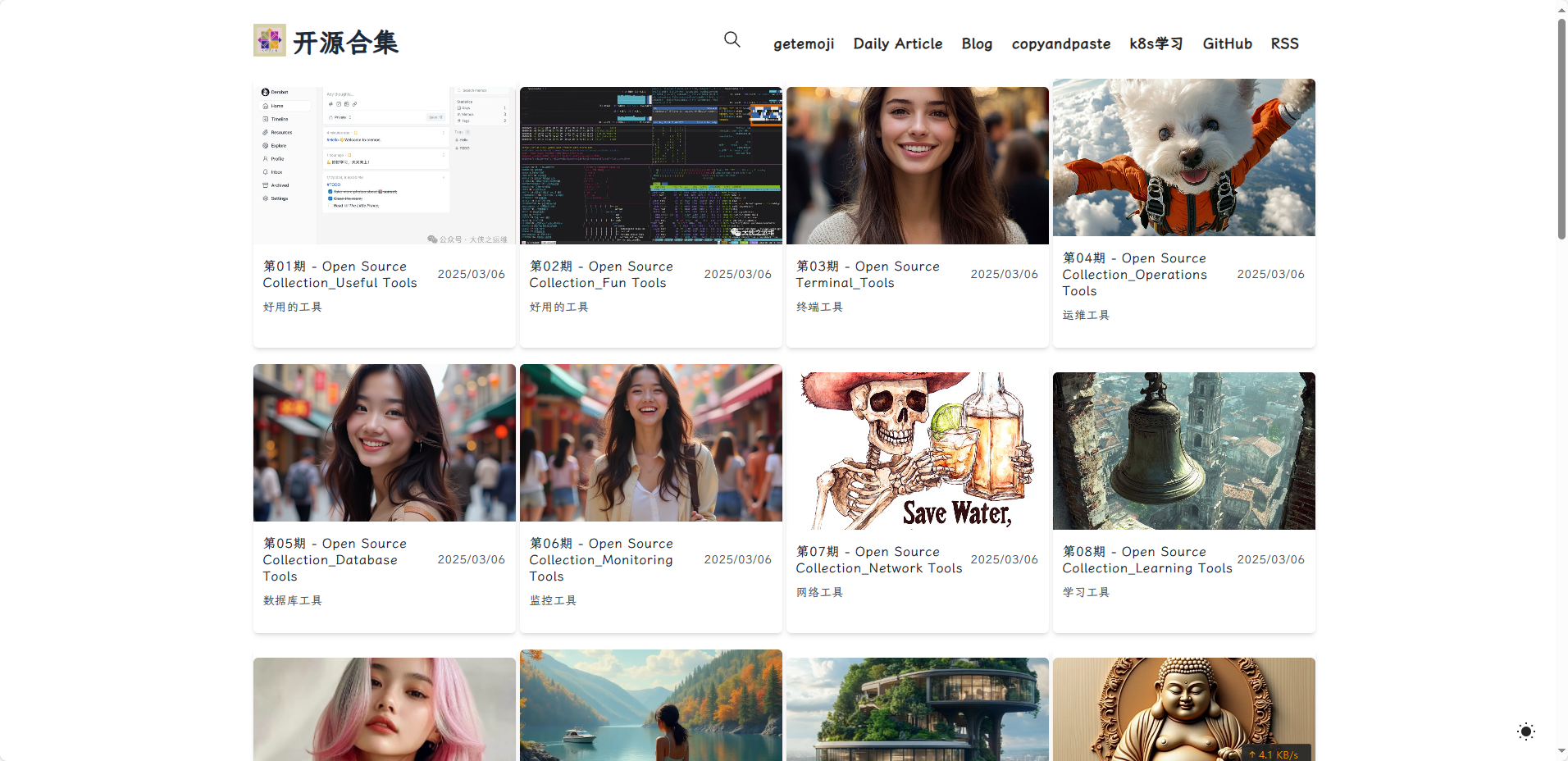The width and height of the screenshot is (1568, 761).
Task: Open 第05期 Database Tools article title
Action: (335, 560)
